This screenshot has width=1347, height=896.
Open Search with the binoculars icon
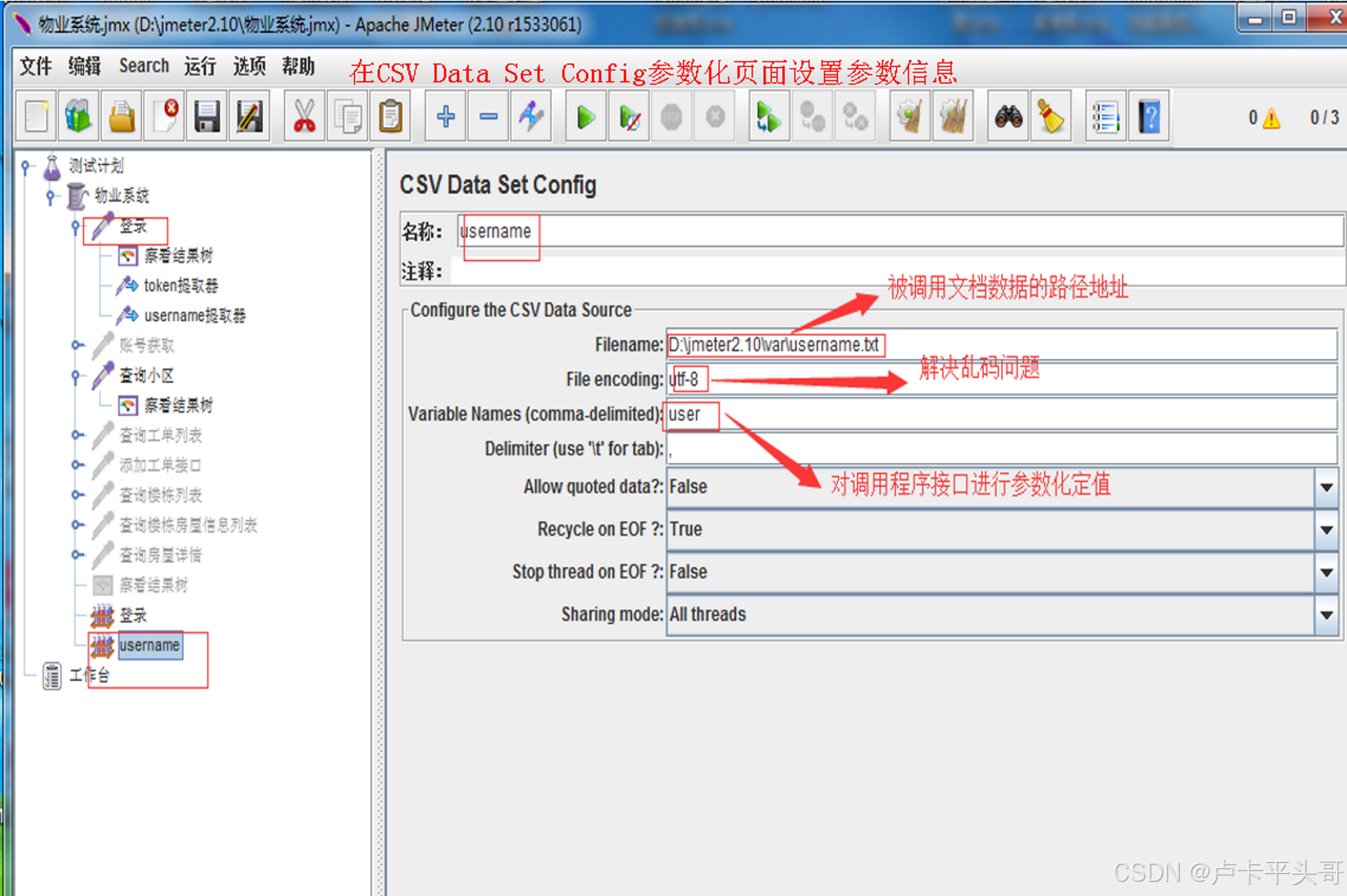pos(1008,118)
